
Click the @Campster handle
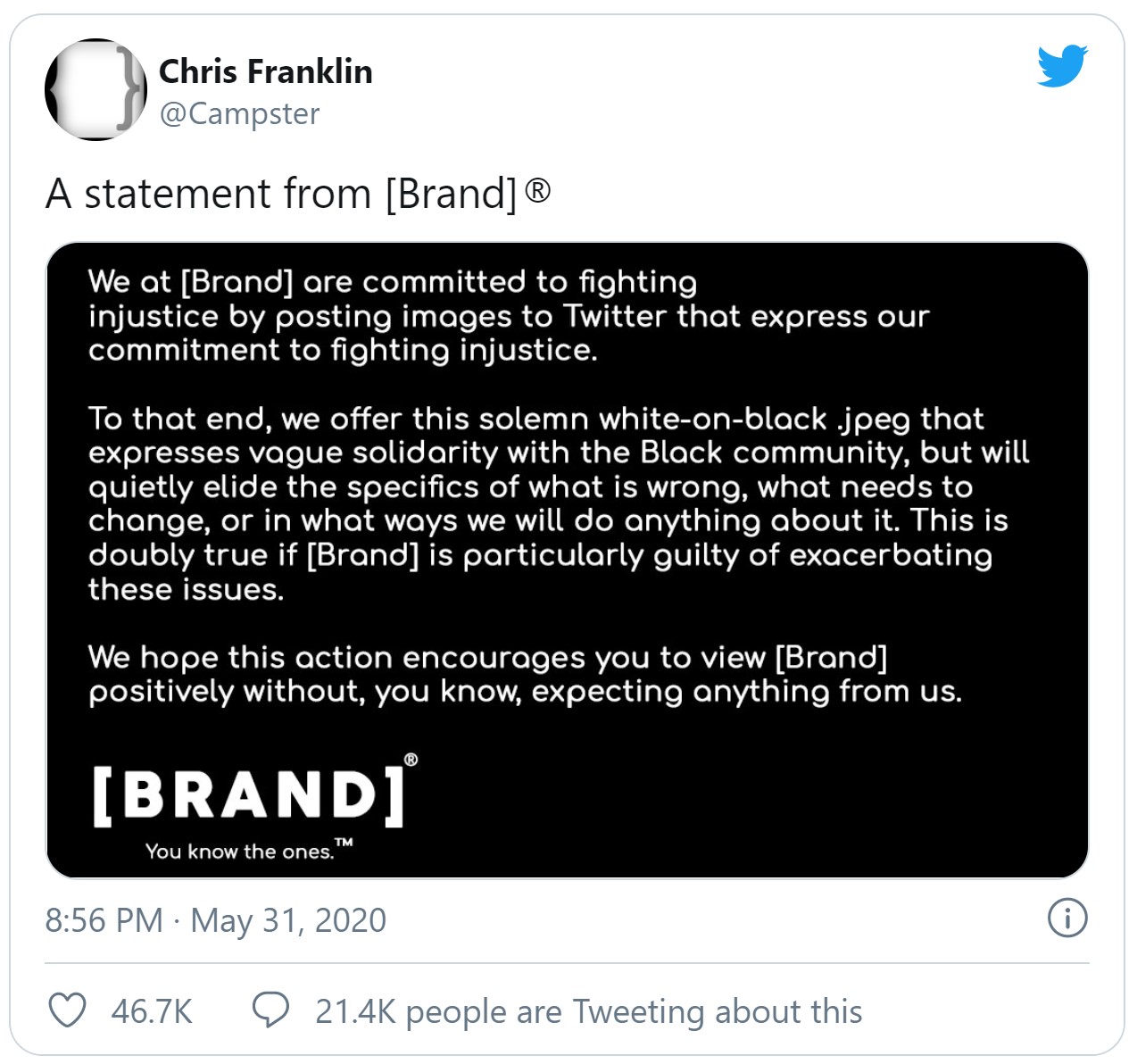point(239,114)
